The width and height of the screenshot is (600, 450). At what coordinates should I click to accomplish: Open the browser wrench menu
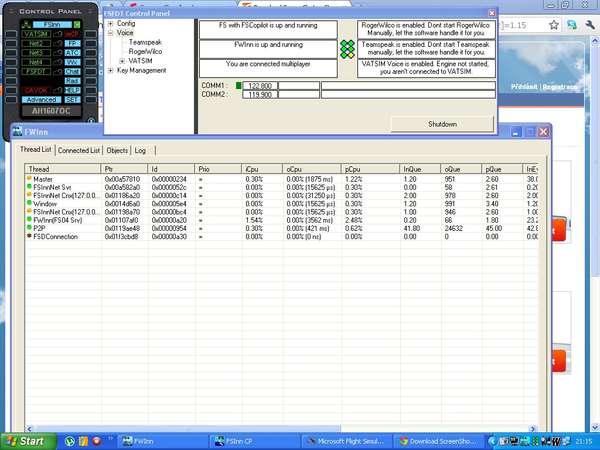pyautogui.click(x=590, y=25)
